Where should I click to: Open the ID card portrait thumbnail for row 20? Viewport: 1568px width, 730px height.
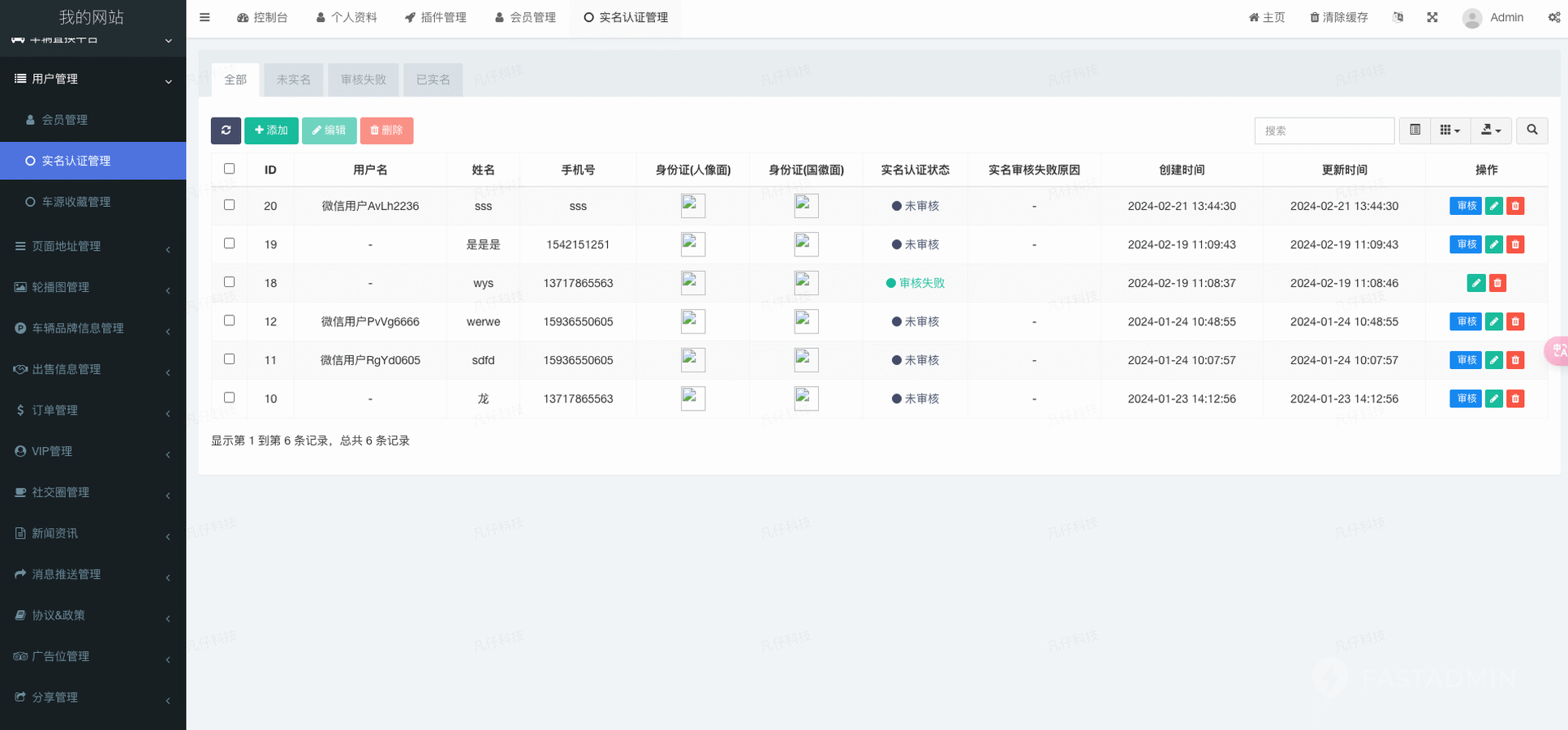692,206
